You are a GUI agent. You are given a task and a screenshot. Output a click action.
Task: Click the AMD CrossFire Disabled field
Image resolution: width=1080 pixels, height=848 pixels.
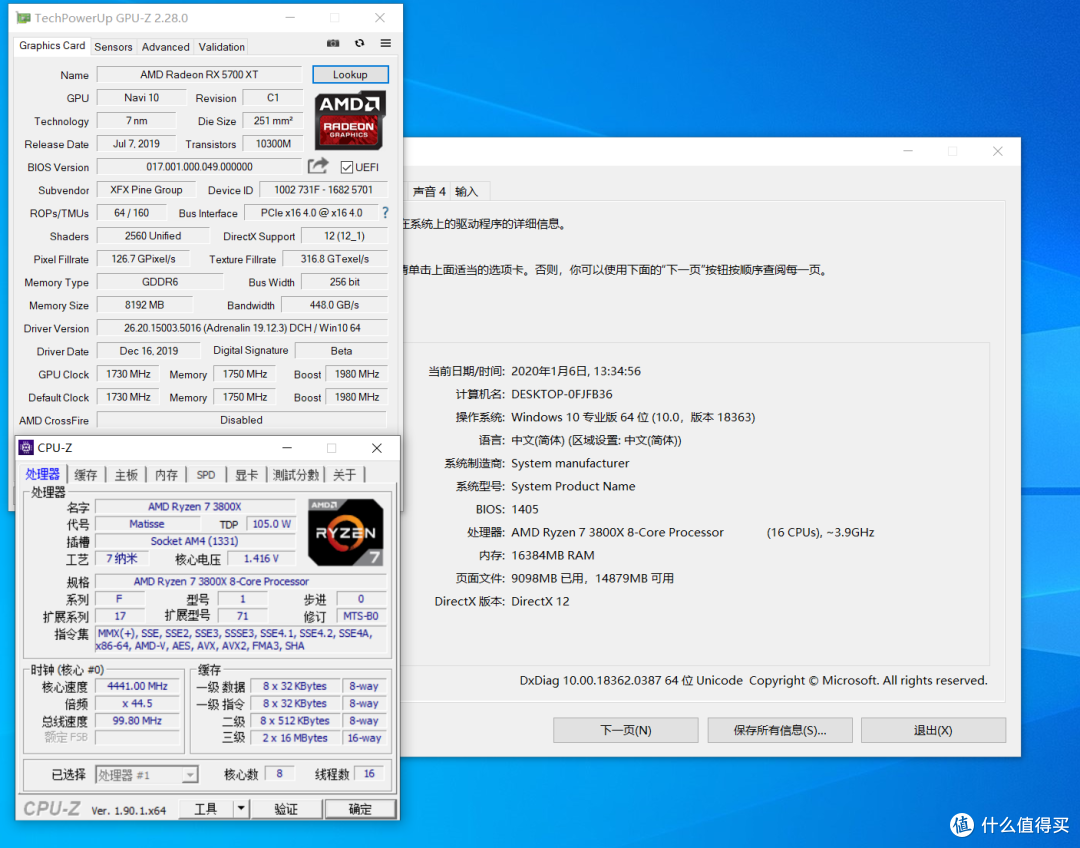[x=242, y=420]
